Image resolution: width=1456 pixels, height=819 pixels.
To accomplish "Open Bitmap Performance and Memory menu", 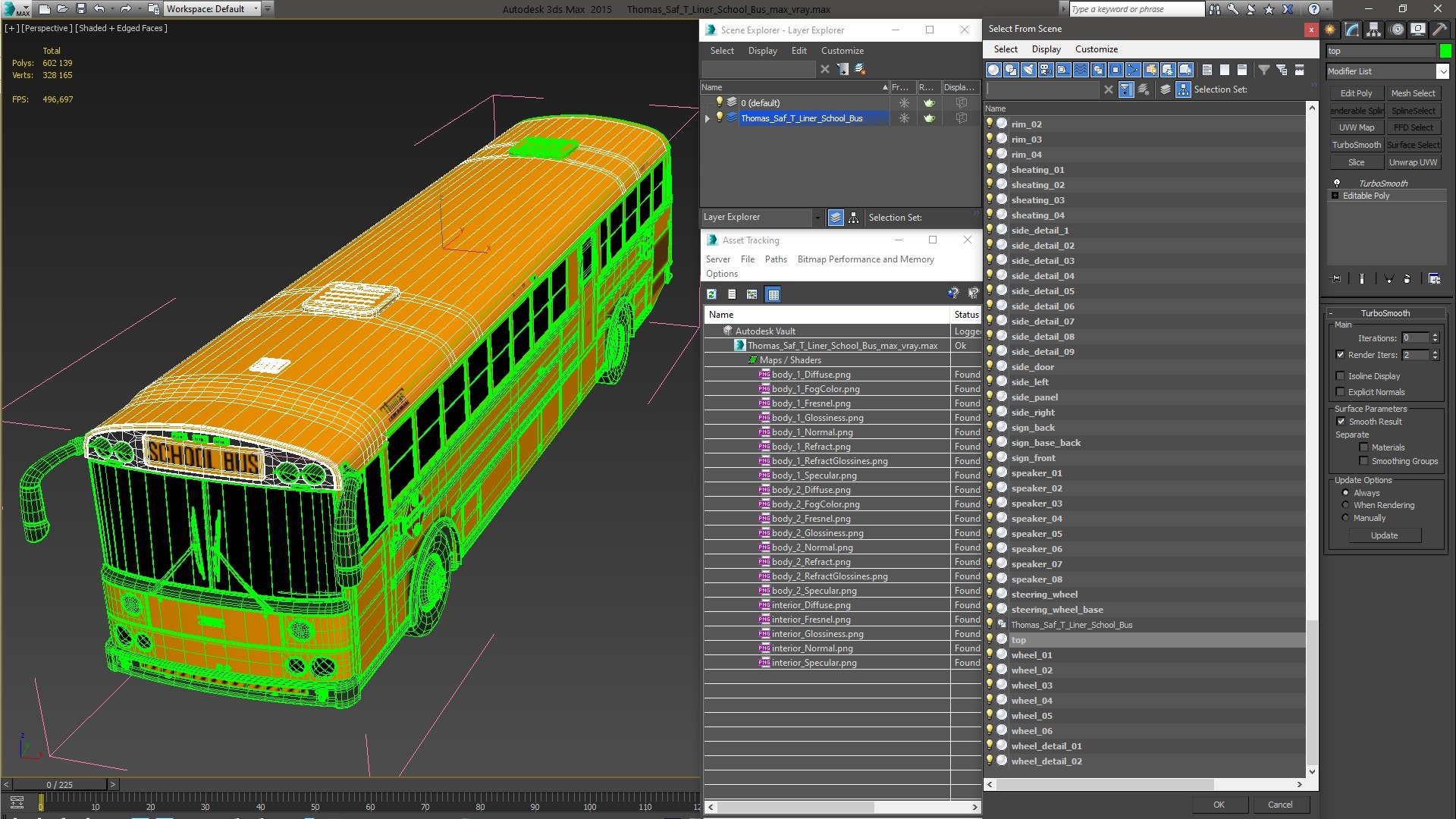I will point(865,259).
